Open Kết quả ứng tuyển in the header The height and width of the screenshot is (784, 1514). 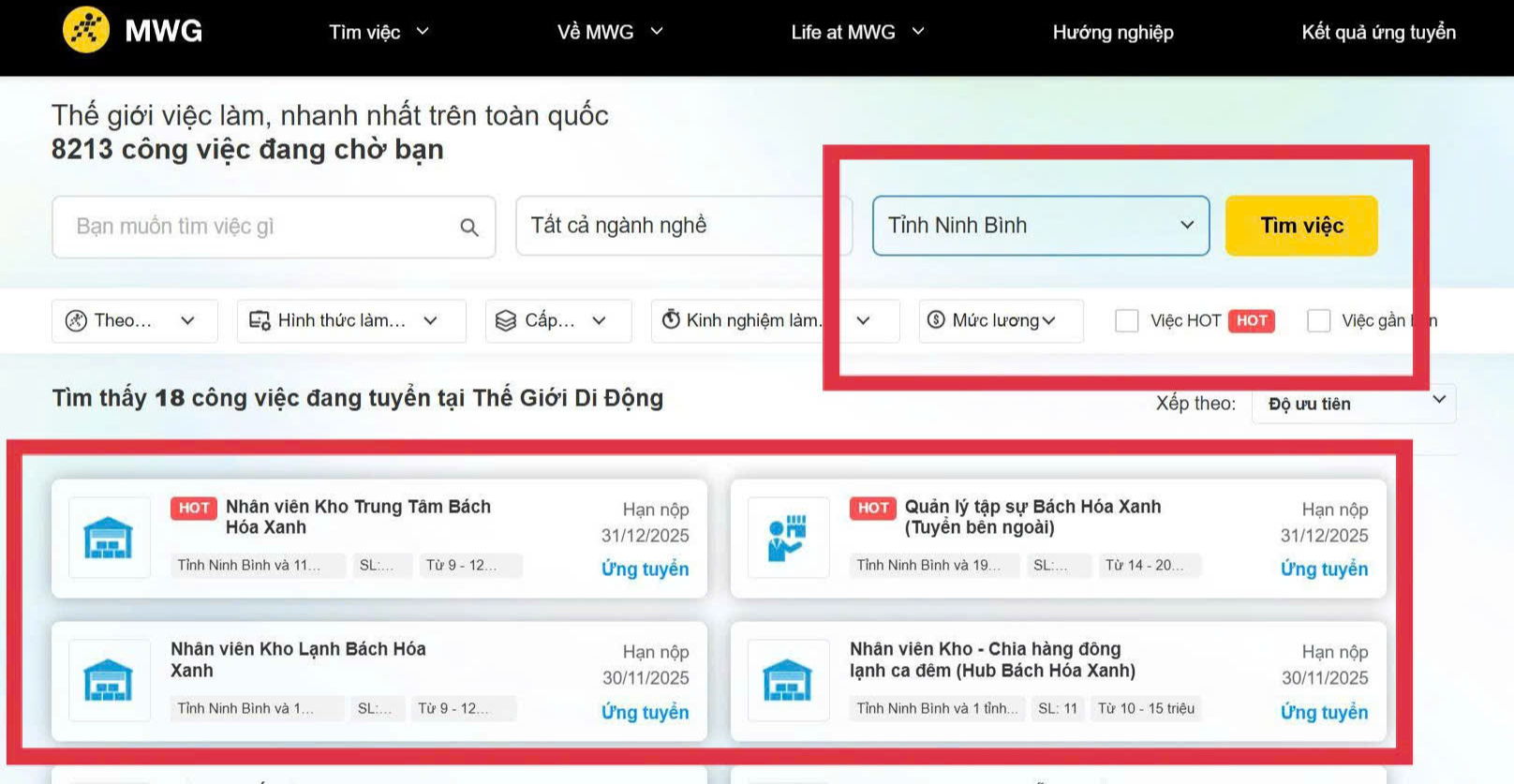1377,33
